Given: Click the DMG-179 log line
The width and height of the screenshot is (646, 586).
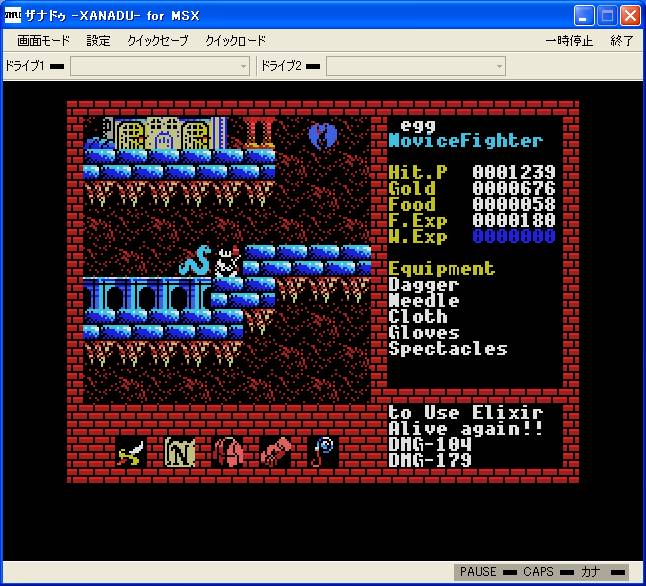Looking at the screenshot, I should (x=430, y=461).
